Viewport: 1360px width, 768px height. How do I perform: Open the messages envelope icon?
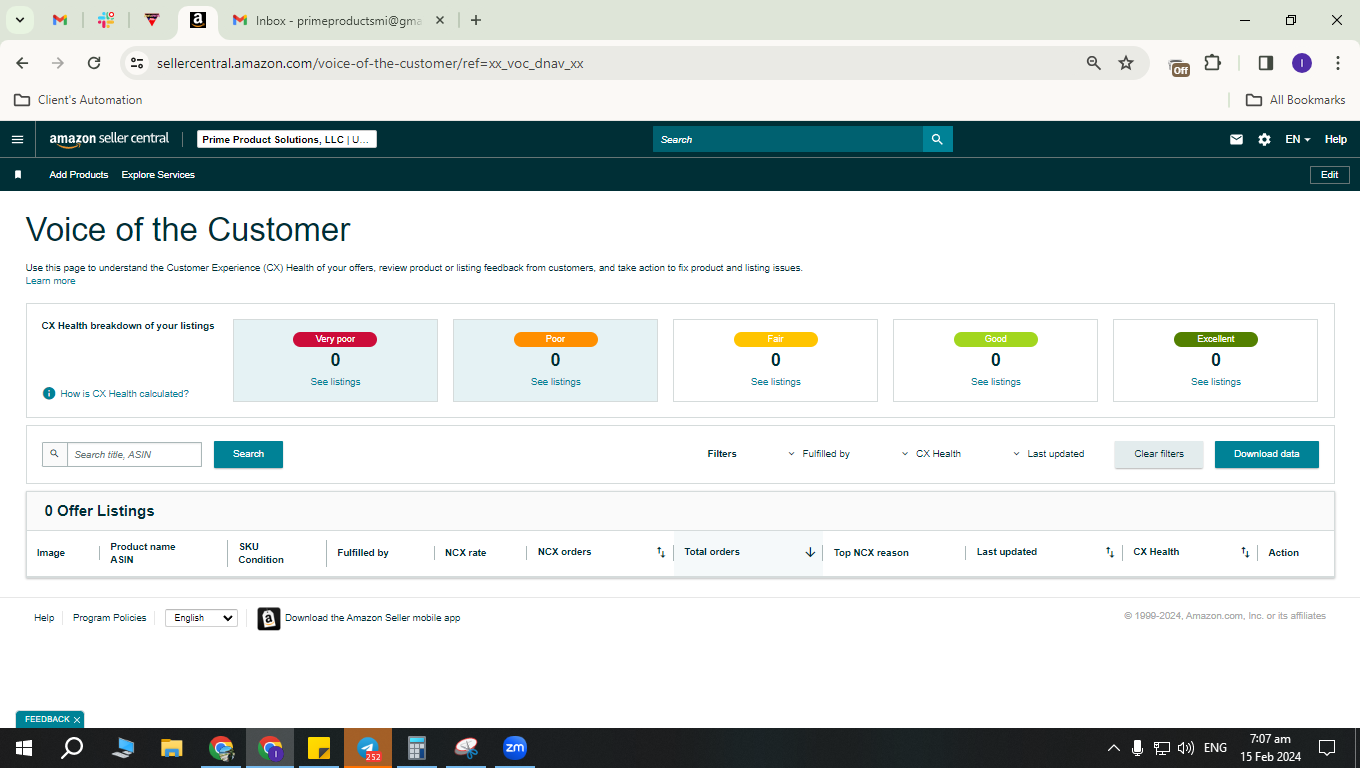tap(1236, 140)
